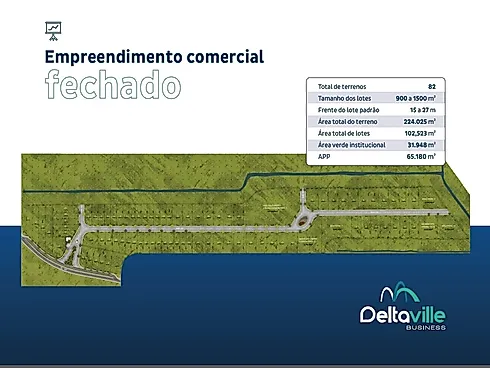490x368 pixels.
Task: Click the 'Área verde institucional' label
Action: (x=351, y=145)
